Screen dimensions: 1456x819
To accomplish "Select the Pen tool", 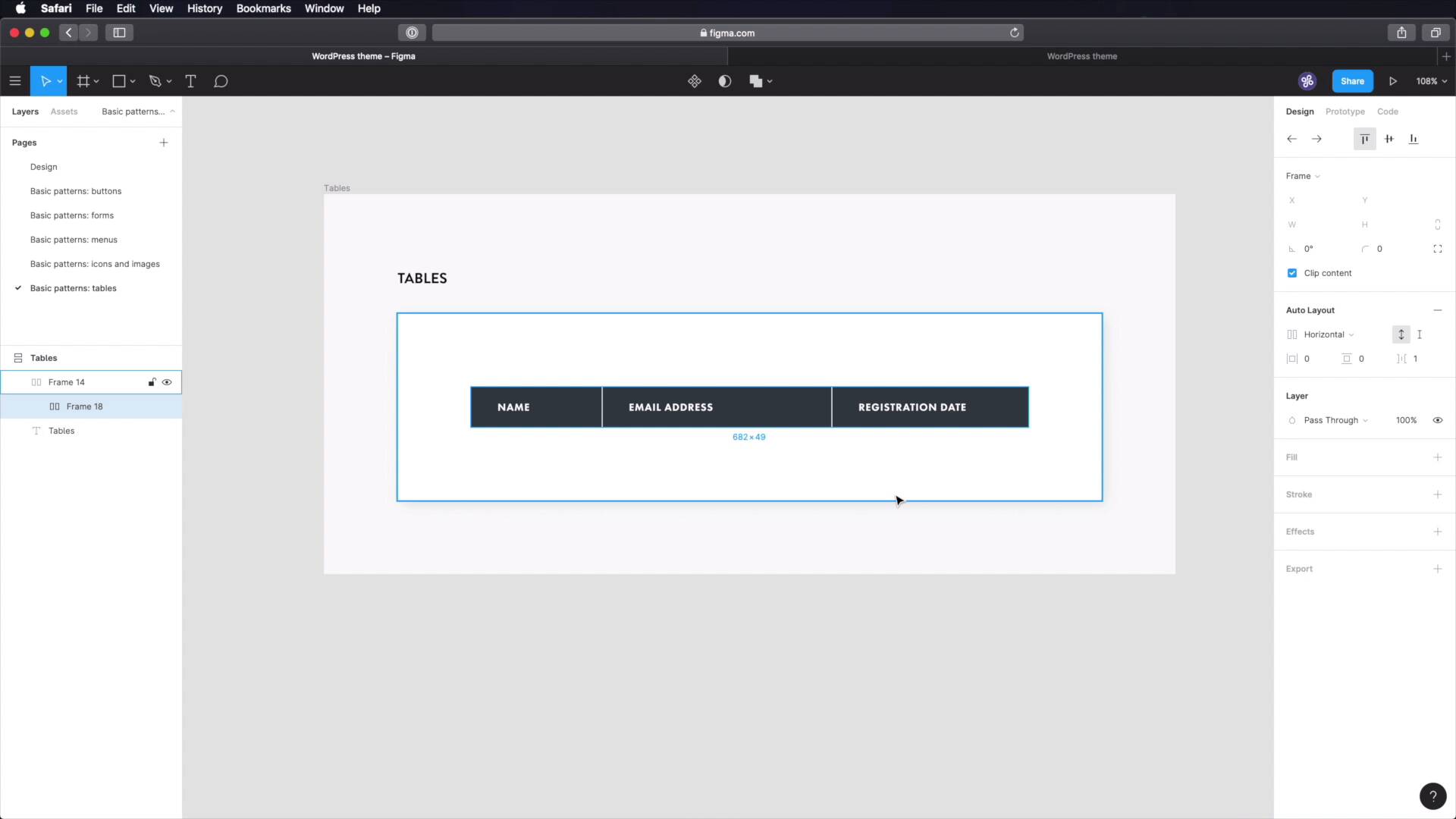I will tap(155, 81).
